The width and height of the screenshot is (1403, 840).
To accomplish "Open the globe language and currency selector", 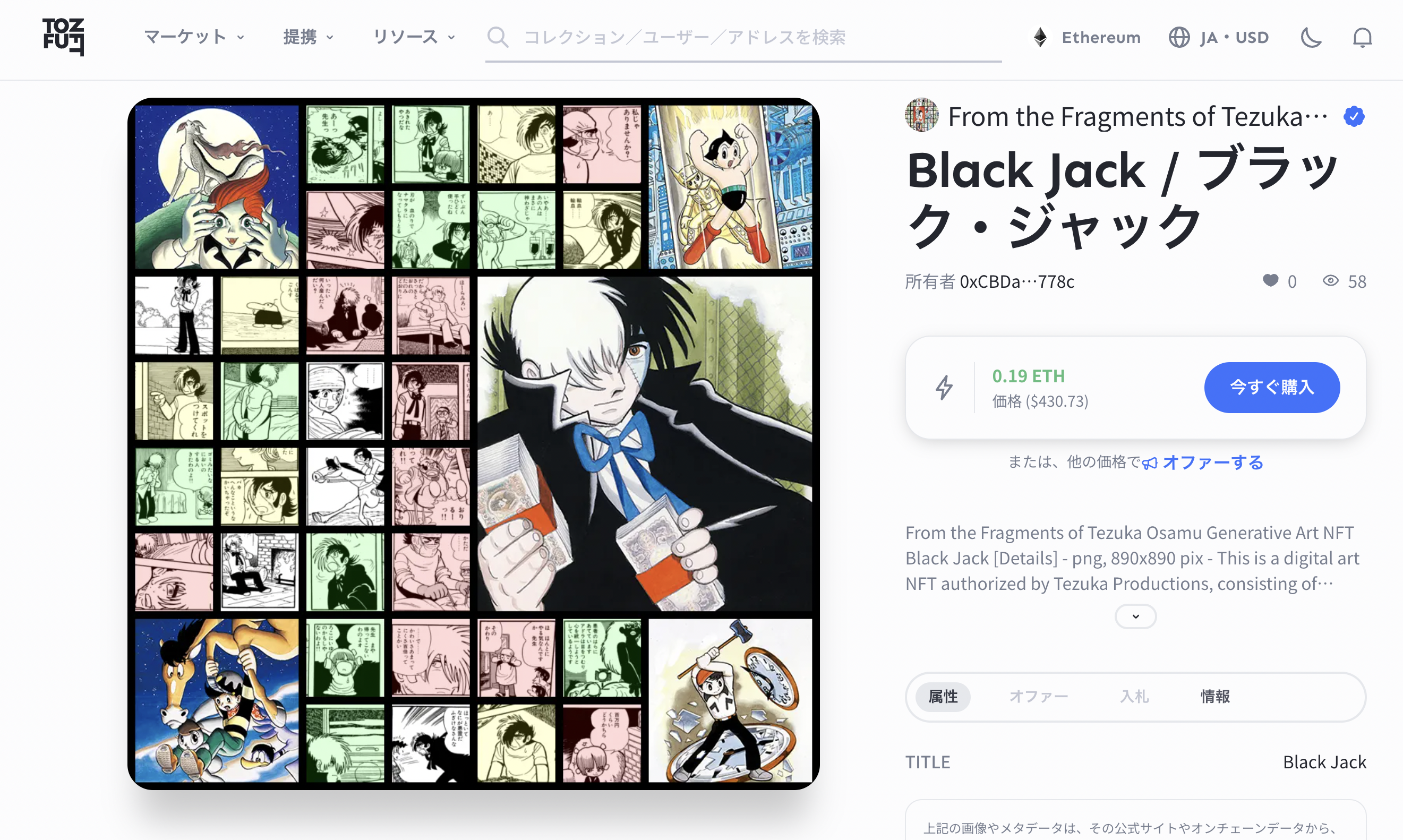I will [1179, 37].
